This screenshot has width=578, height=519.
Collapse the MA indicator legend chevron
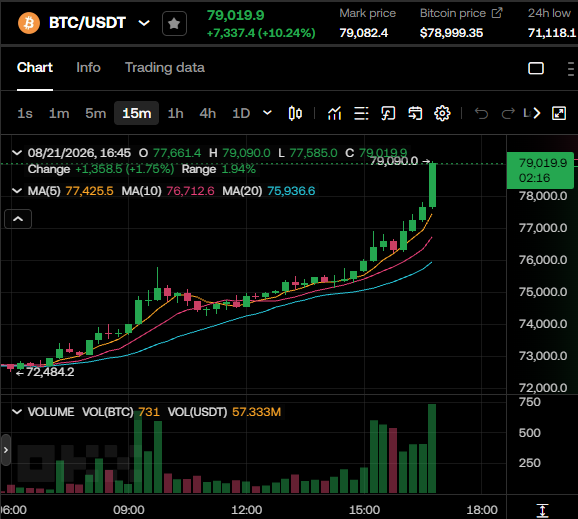point(17,191)
